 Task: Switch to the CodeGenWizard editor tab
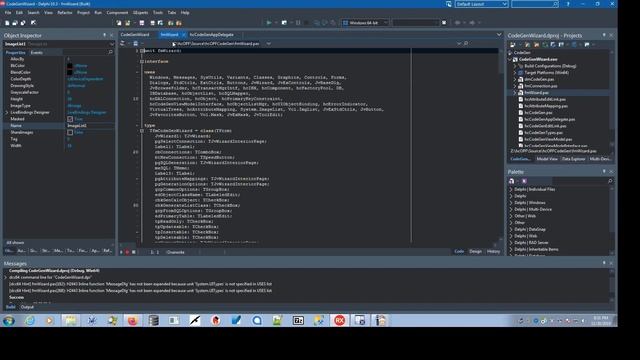coord(135,35)
